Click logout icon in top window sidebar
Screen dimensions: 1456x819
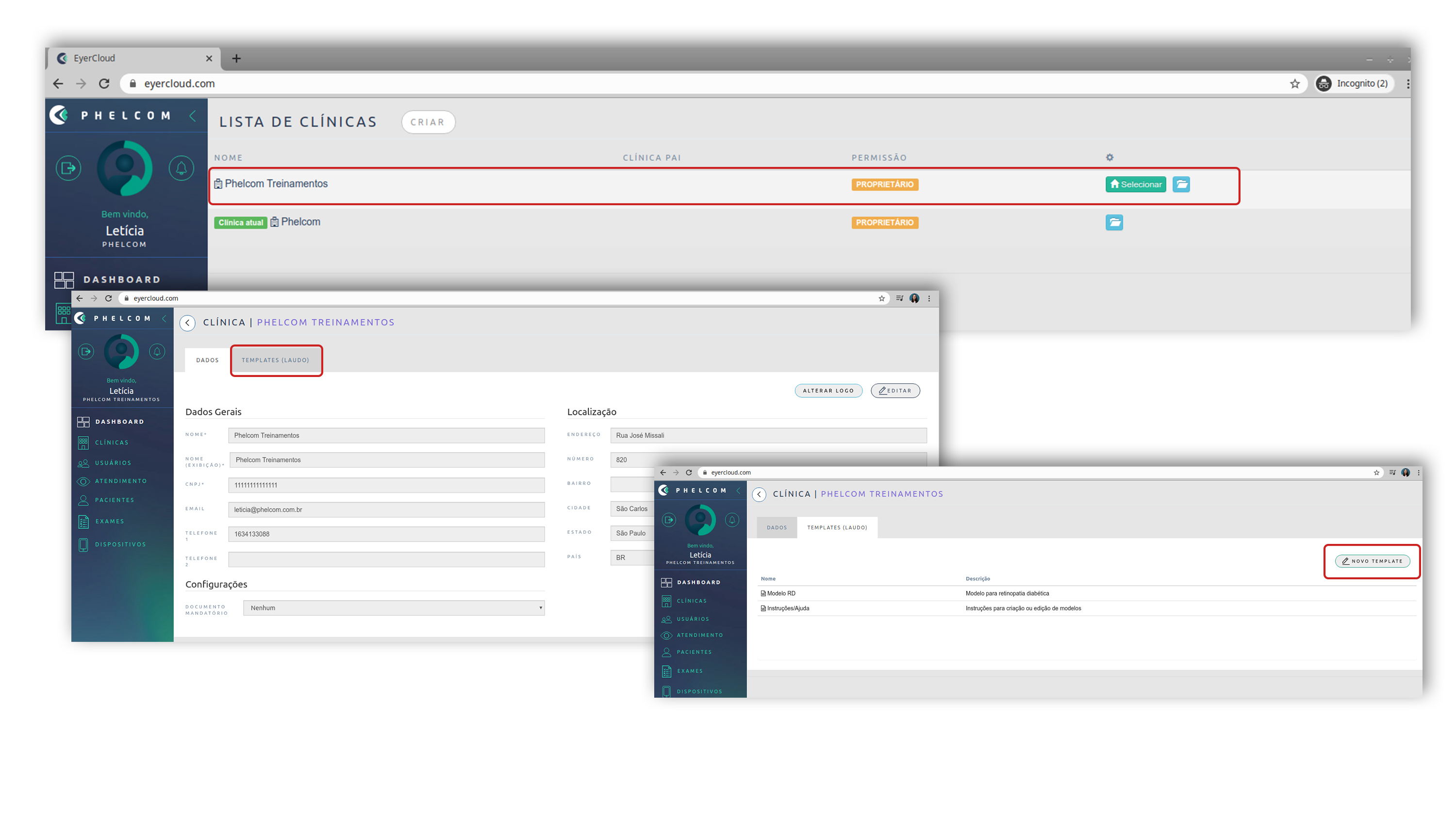tap(68, 168)
